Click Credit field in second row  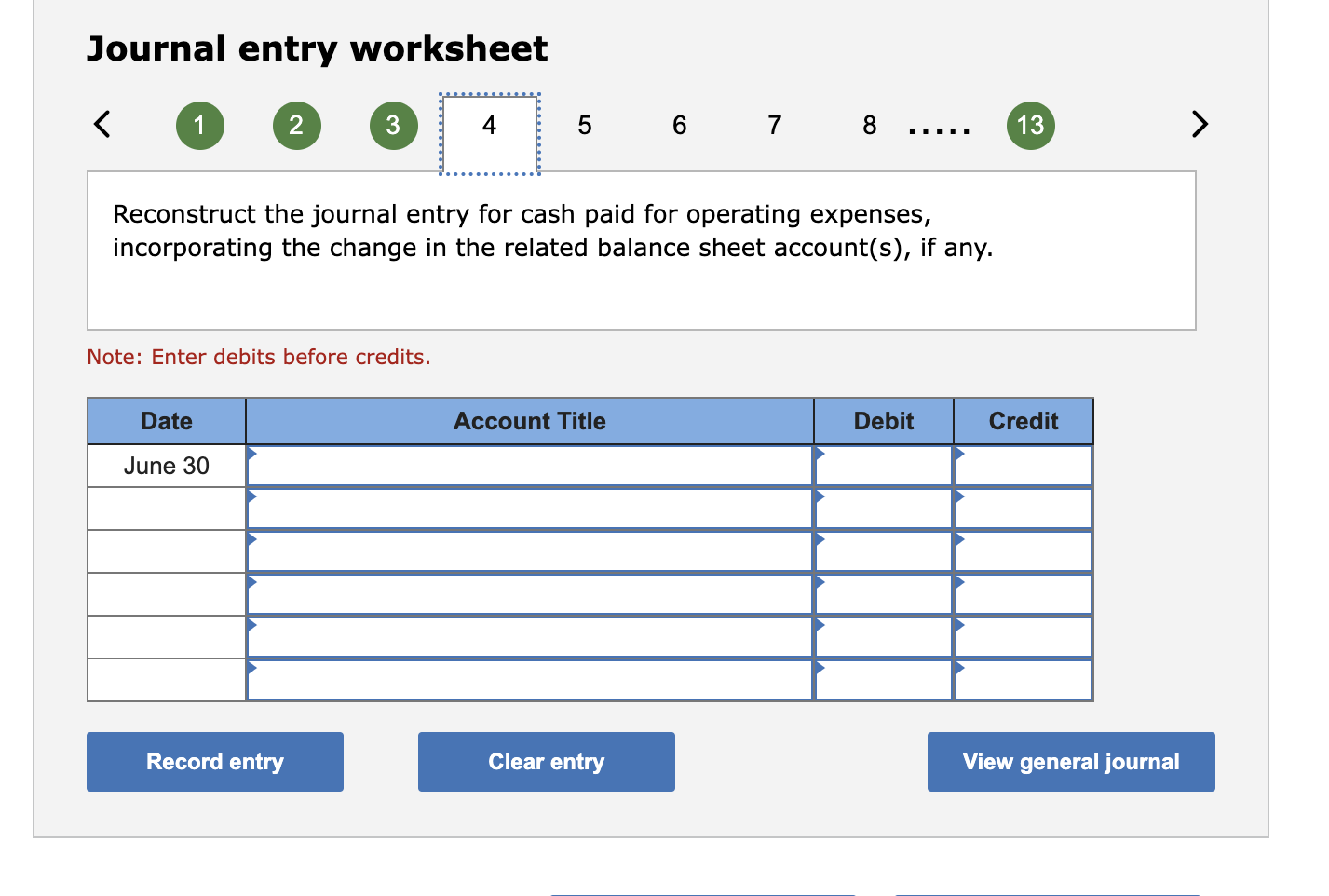pyautogui.click(x=1024, y=509)
